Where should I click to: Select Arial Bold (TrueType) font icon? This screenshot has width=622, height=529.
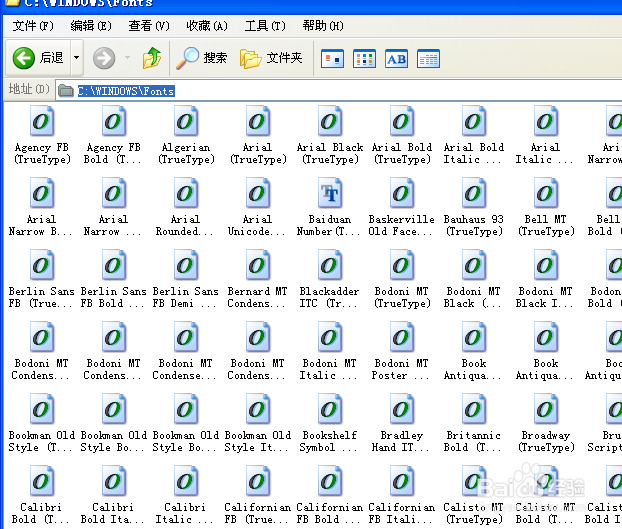click(x=402, y=121)
